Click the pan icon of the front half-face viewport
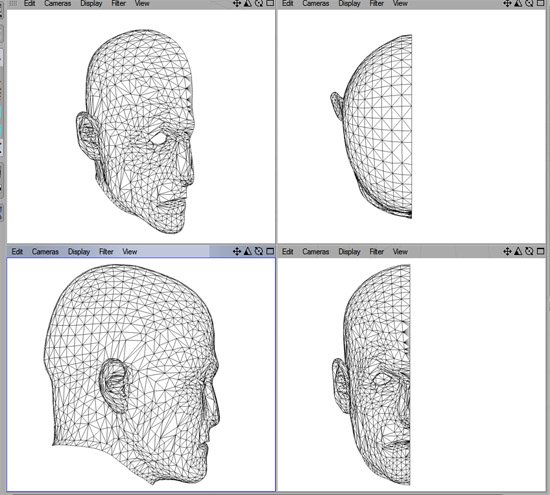 click(x=507, y=251)
